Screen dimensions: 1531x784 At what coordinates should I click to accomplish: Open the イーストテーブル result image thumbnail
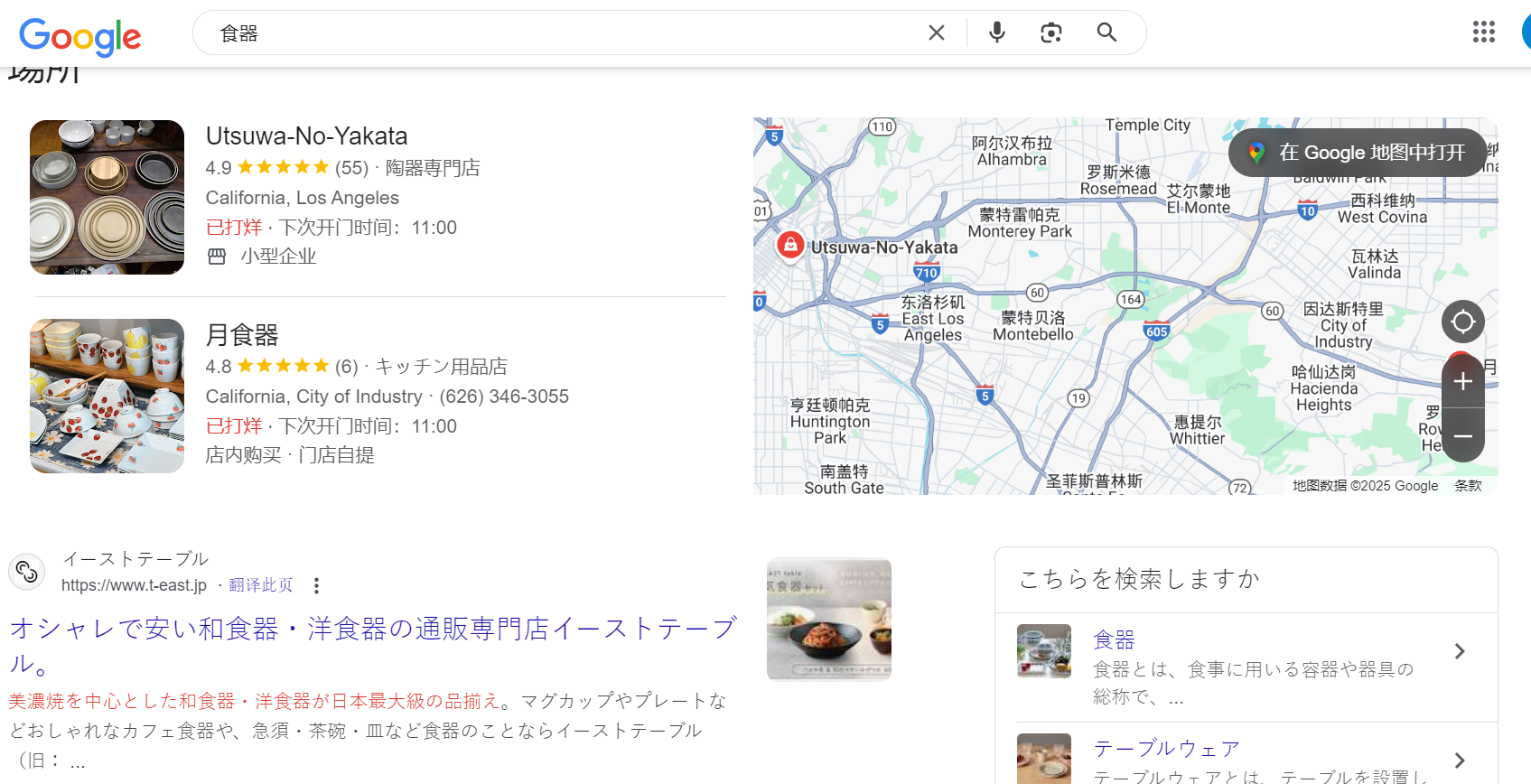[829, 620]
